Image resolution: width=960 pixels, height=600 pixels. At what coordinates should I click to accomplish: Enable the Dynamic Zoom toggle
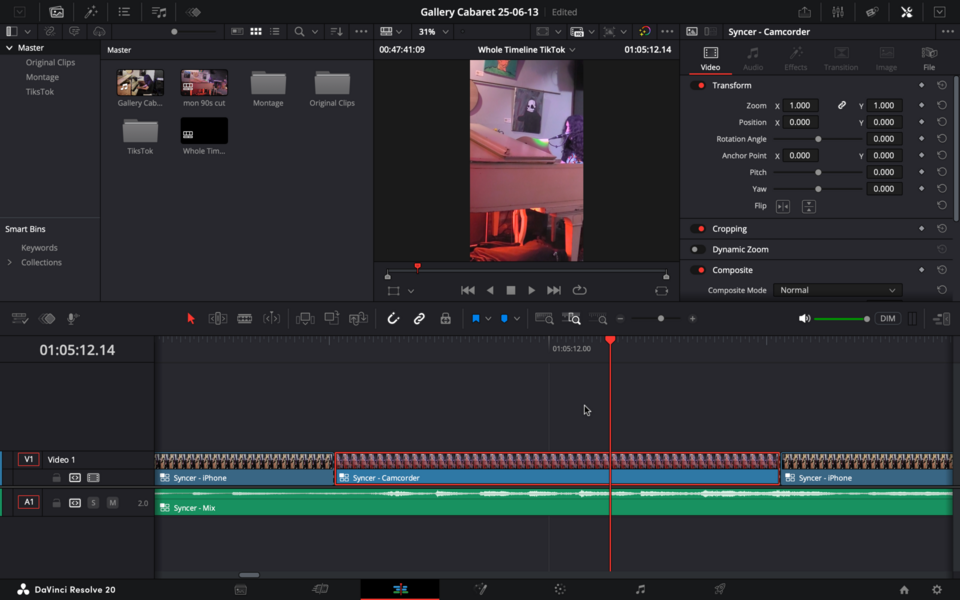tap(698, 249)
